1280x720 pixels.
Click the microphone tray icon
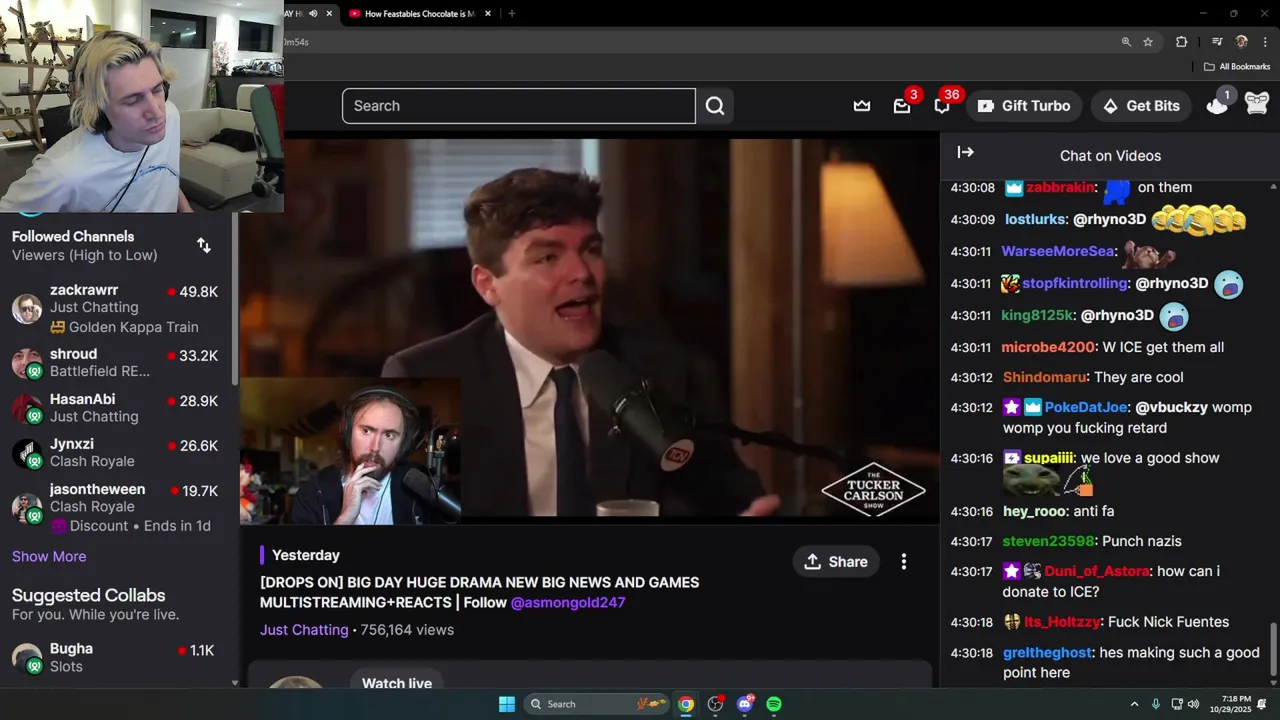click(x=1156, y=704)
